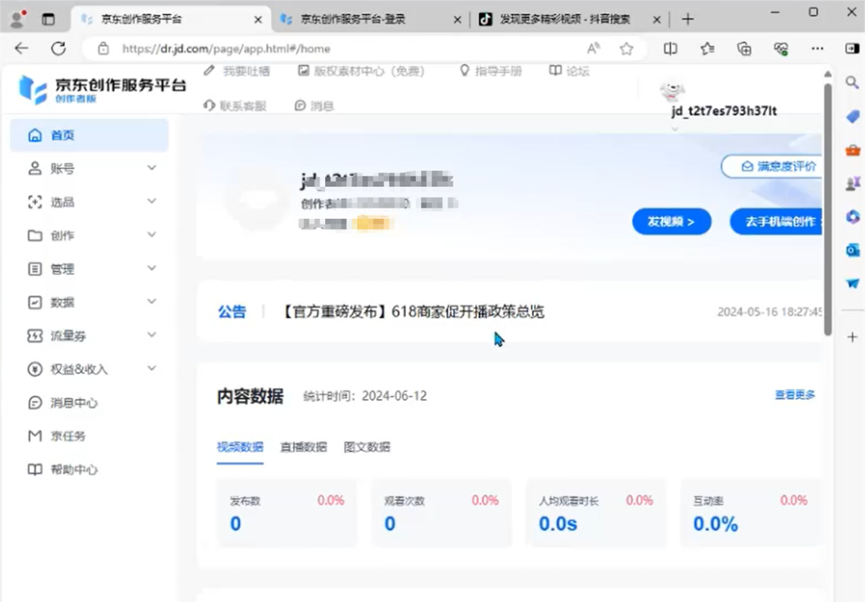Screen dimensions: 865x602
Task: Click the browser back arrow
Action: [x=21, y=49]
